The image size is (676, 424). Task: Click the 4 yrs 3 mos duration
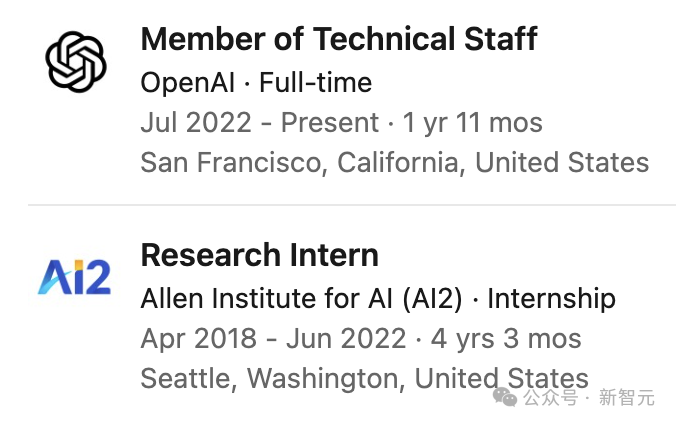tap(506, 338)
